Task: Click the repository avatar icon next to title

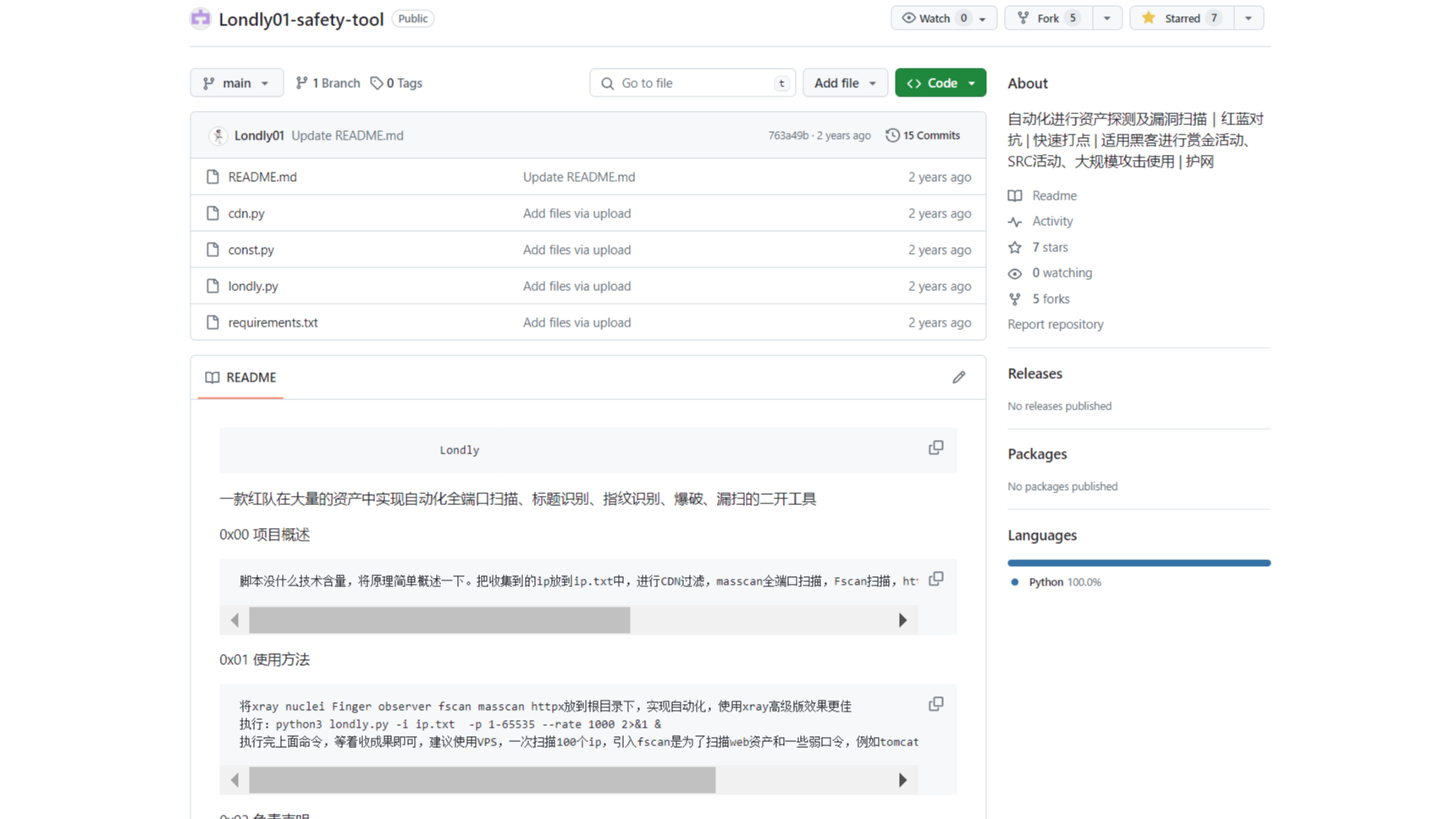Action: click(x=201, y=18)
